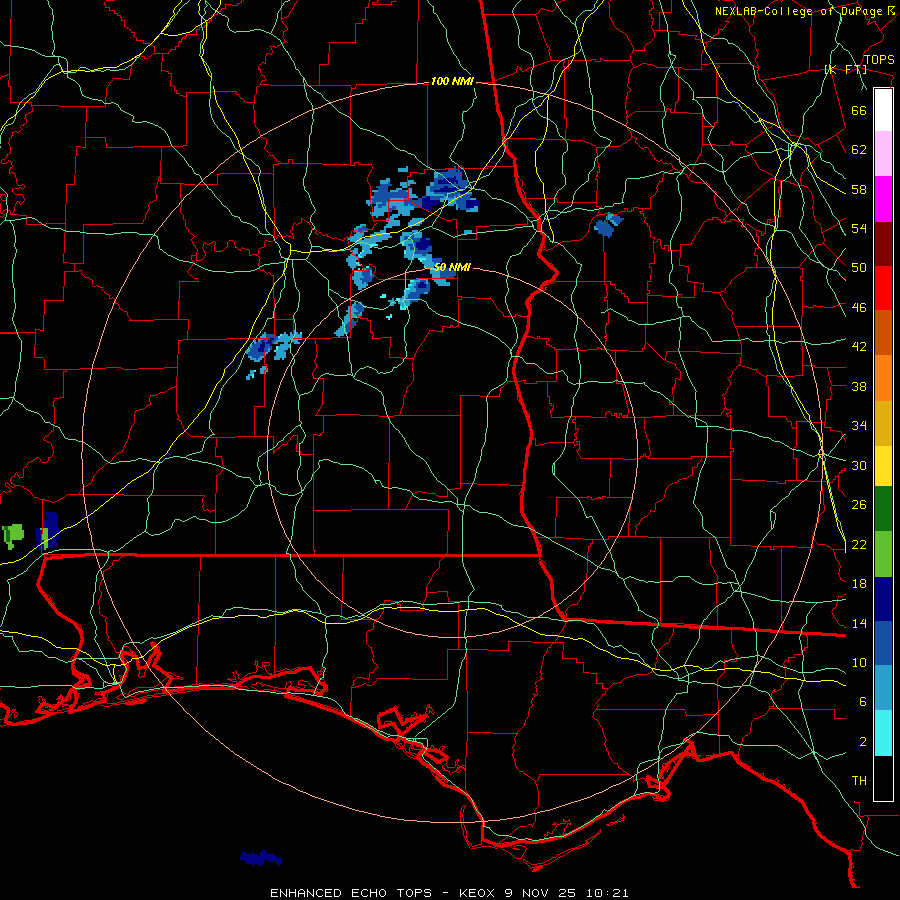Select the magenta legend color swatch
The image size is (900, 900).
tap(883, 199)
